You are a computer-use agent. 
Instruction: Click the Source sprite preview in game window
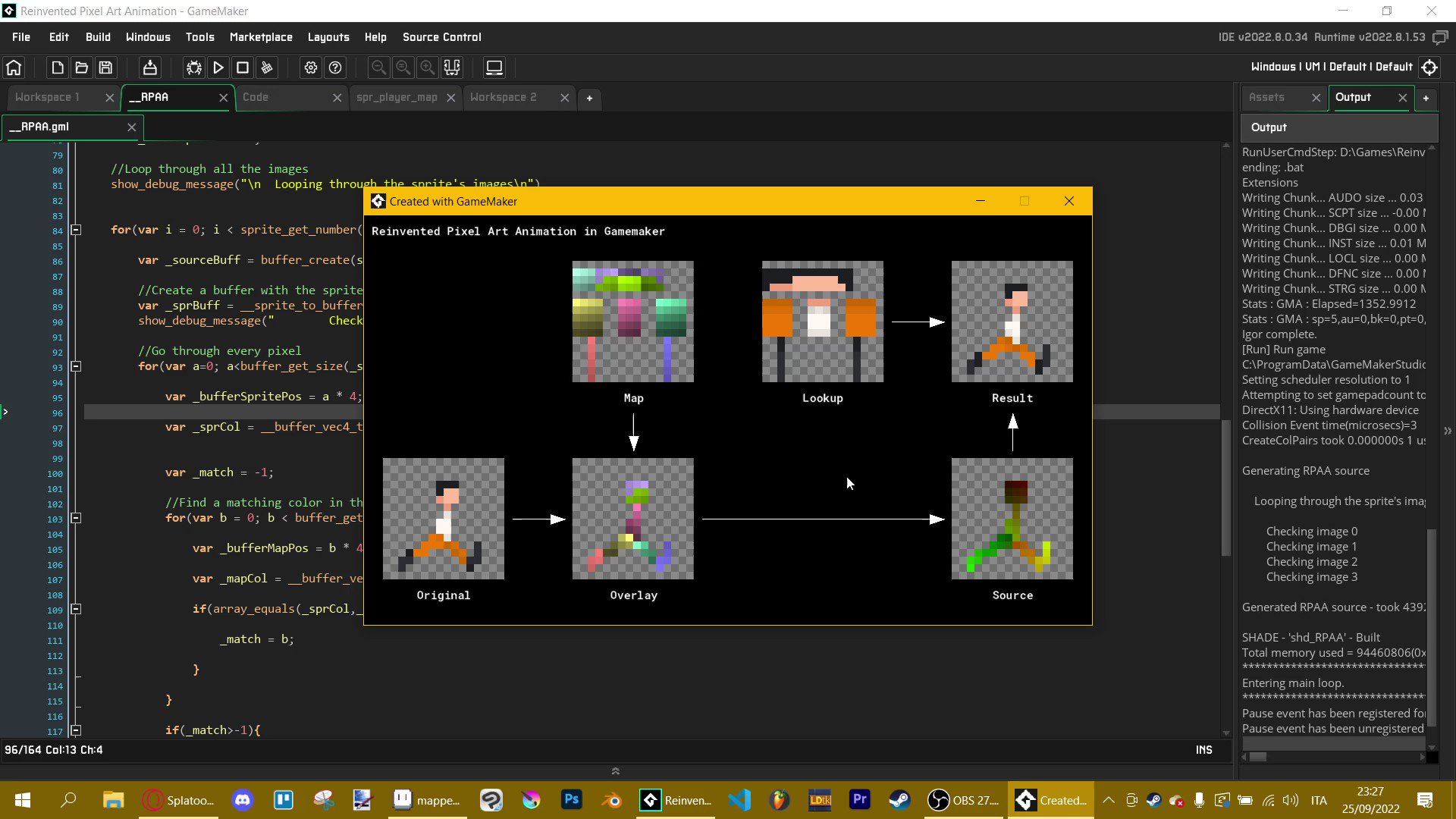click(1012, 519)
